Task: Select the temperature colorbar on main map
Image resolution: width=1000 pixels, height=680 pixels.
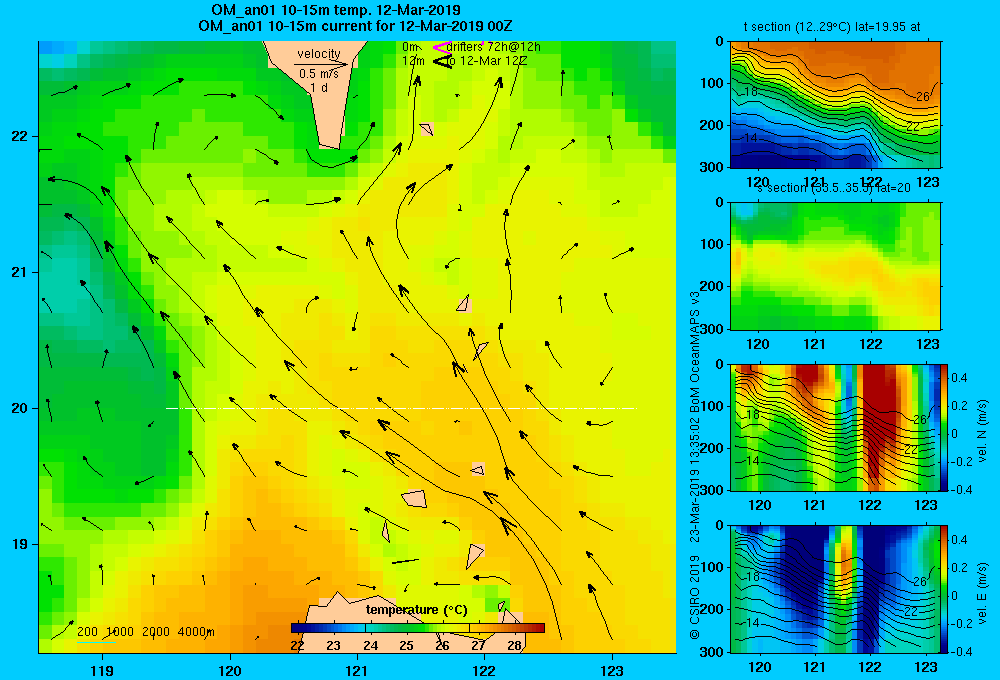Action: click(x=418, y=628)
